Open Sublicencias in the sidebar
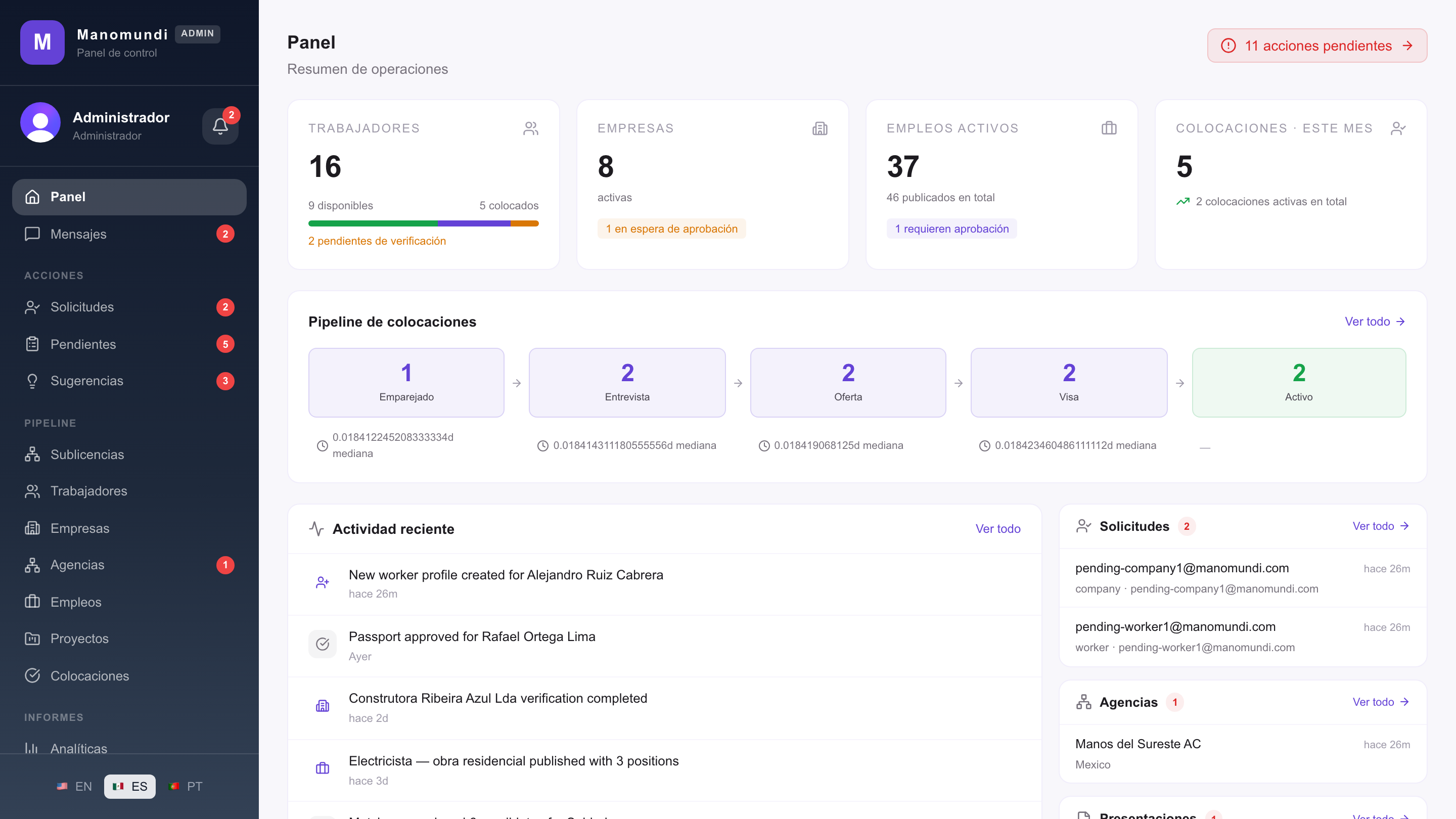The width and height of the screenshot is (1456, 819). tap(129, 454)
